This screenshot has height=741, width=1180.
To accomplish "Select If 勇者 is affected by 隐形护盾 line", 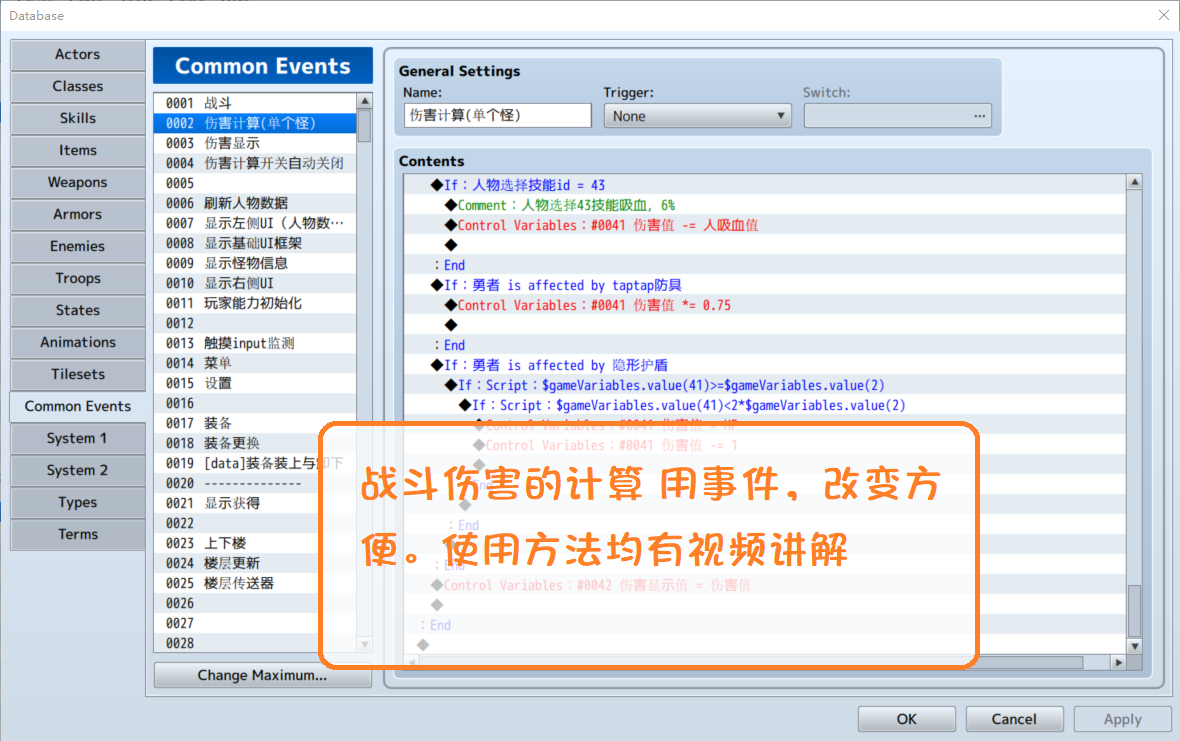I will click(x=765, y=365).
